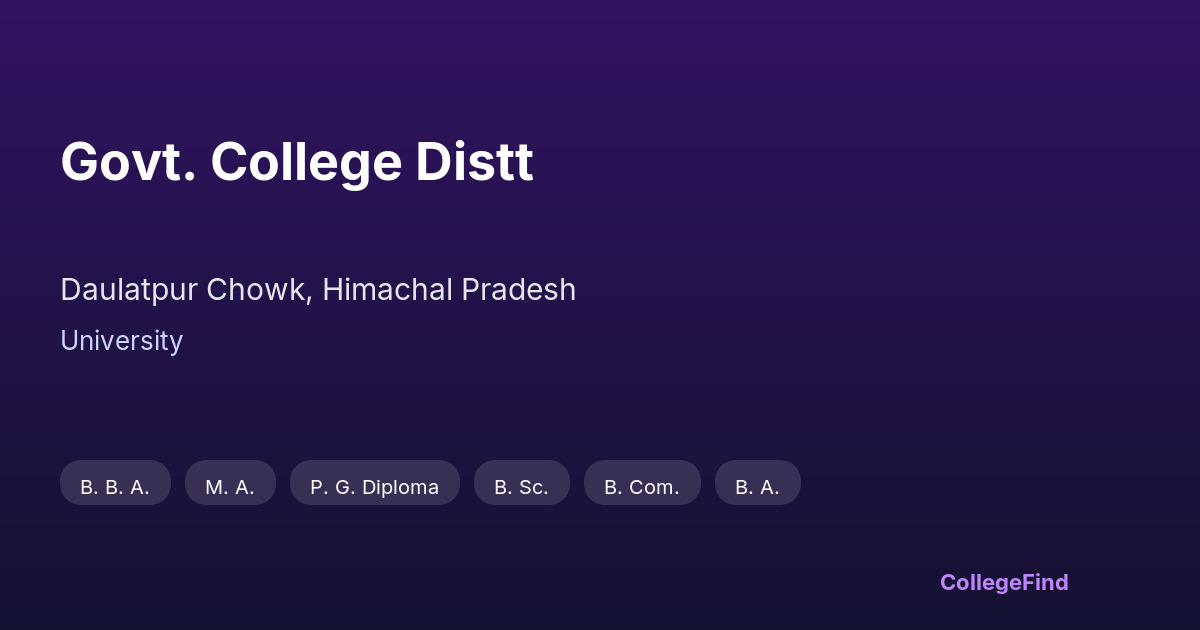Screen dimensions: 1200x630
Task: Click the University label
Action: (x=121, y=341)
